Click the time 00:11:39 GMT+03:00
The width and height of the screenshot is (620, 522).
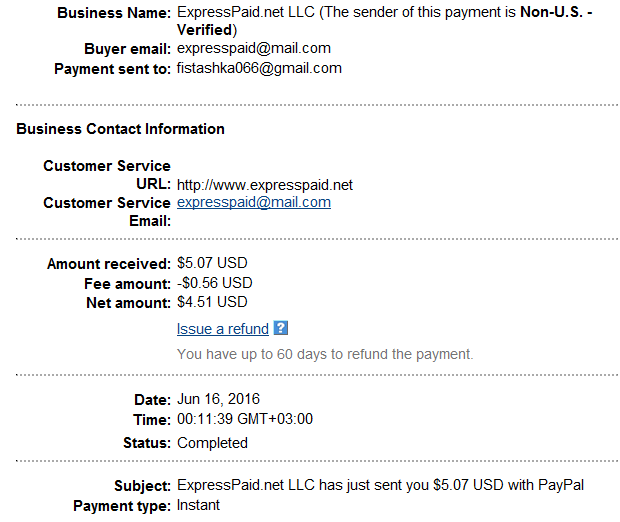click(x=245, y=419)
